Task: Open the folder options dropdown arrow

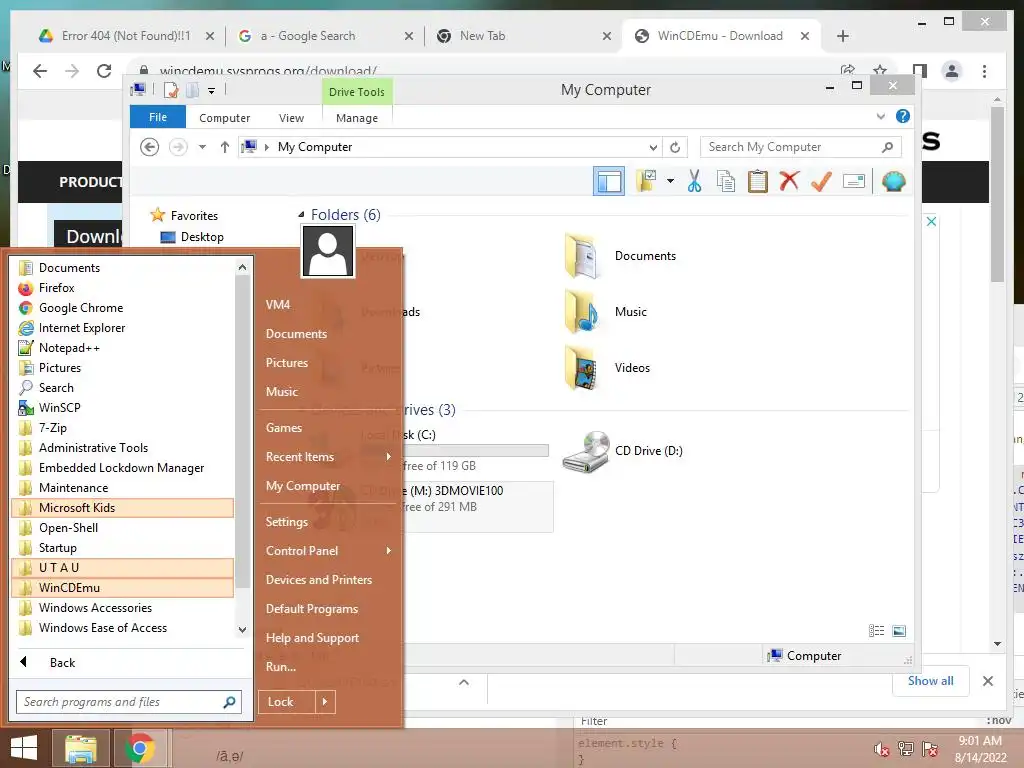Action: [670, 181]
